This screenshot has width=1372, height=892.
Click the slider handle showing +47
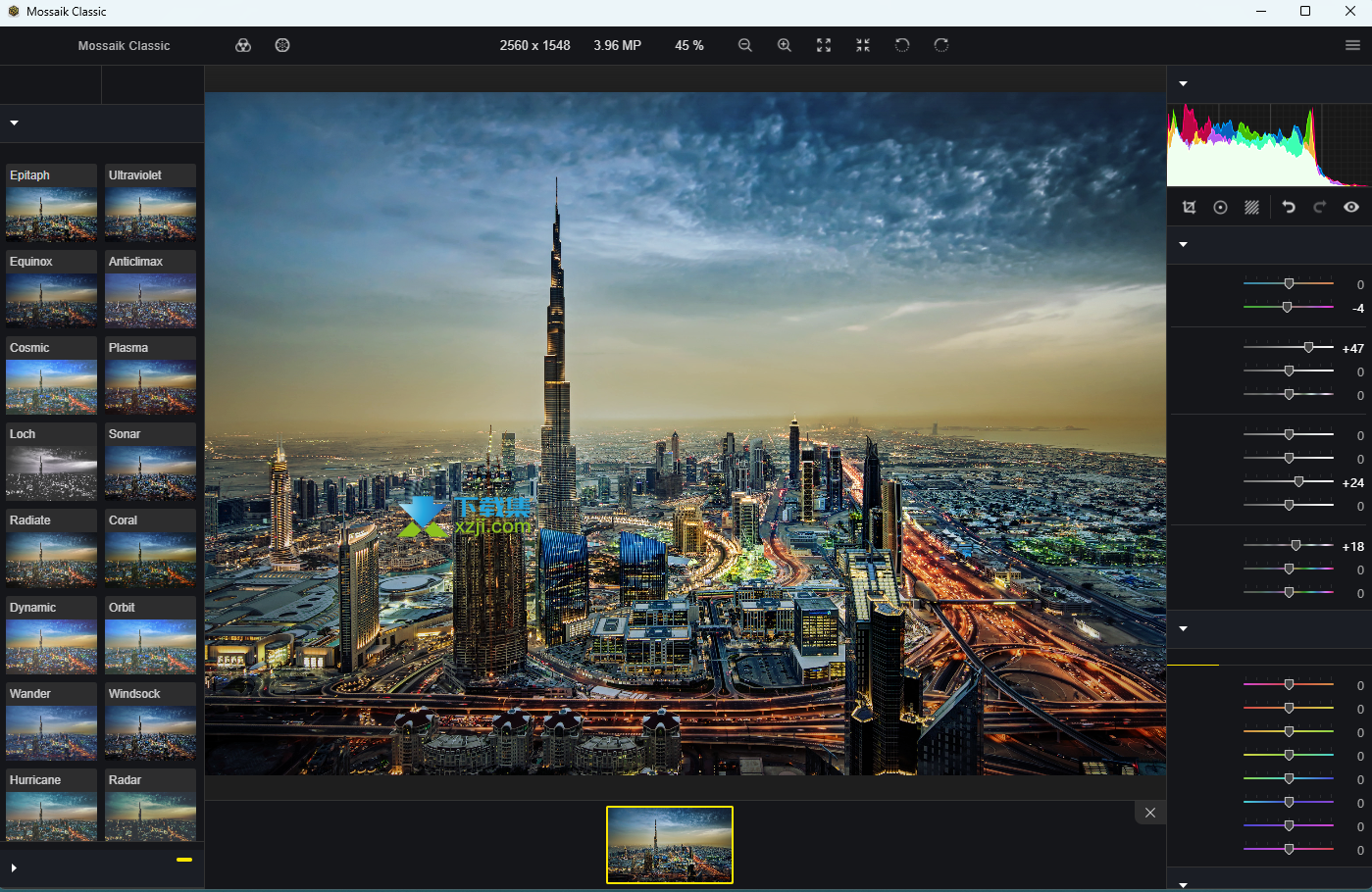(1308, 347)
